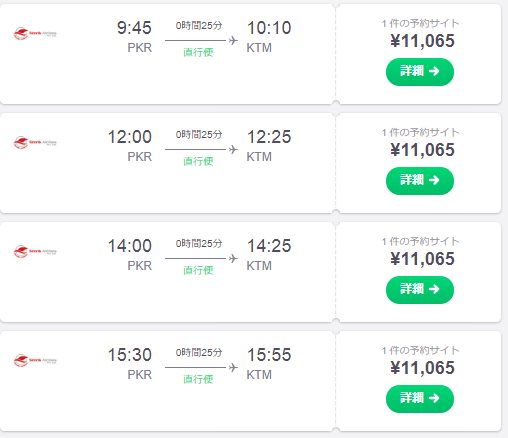Viewport: 508px width, 438px height.
Task: Click the airline logo on 15:30 flight
Action: point(35,361)
